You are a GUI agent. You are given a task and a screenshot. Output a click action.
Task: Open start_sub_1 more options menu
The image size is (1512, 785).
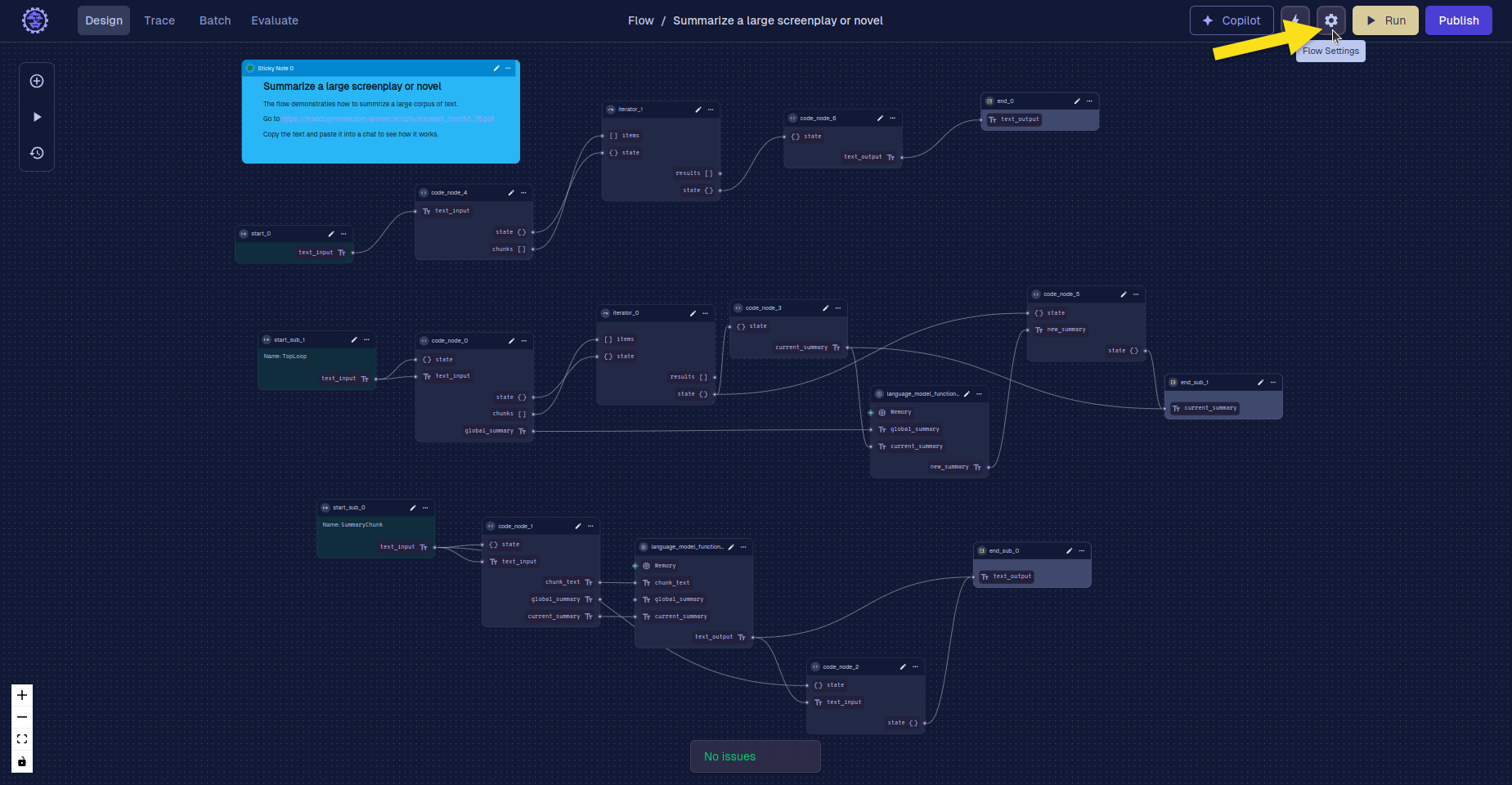pos(366,339)
